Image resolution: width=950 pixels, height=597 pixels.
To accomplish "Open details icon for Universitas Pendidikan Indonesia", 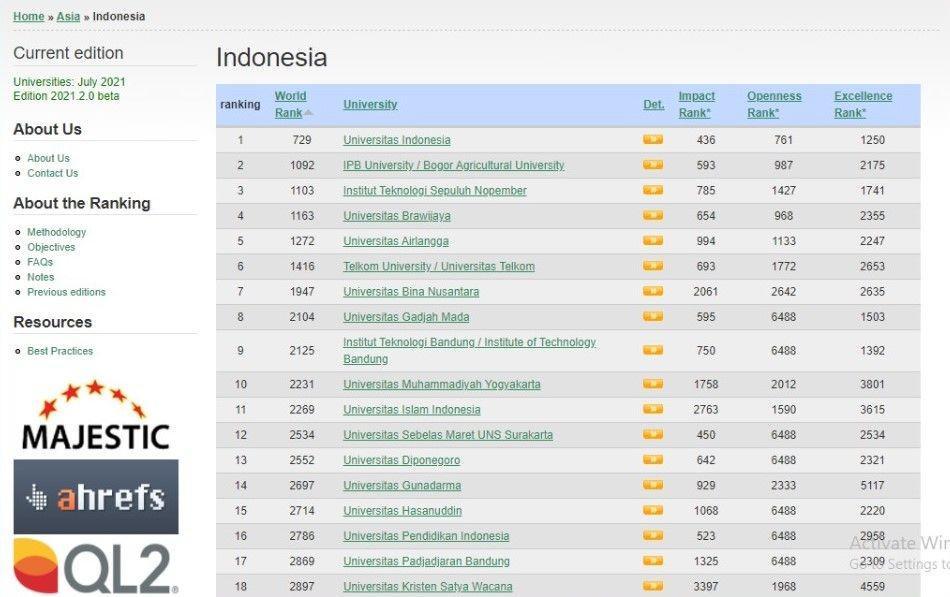I will [x=653, y=536].
